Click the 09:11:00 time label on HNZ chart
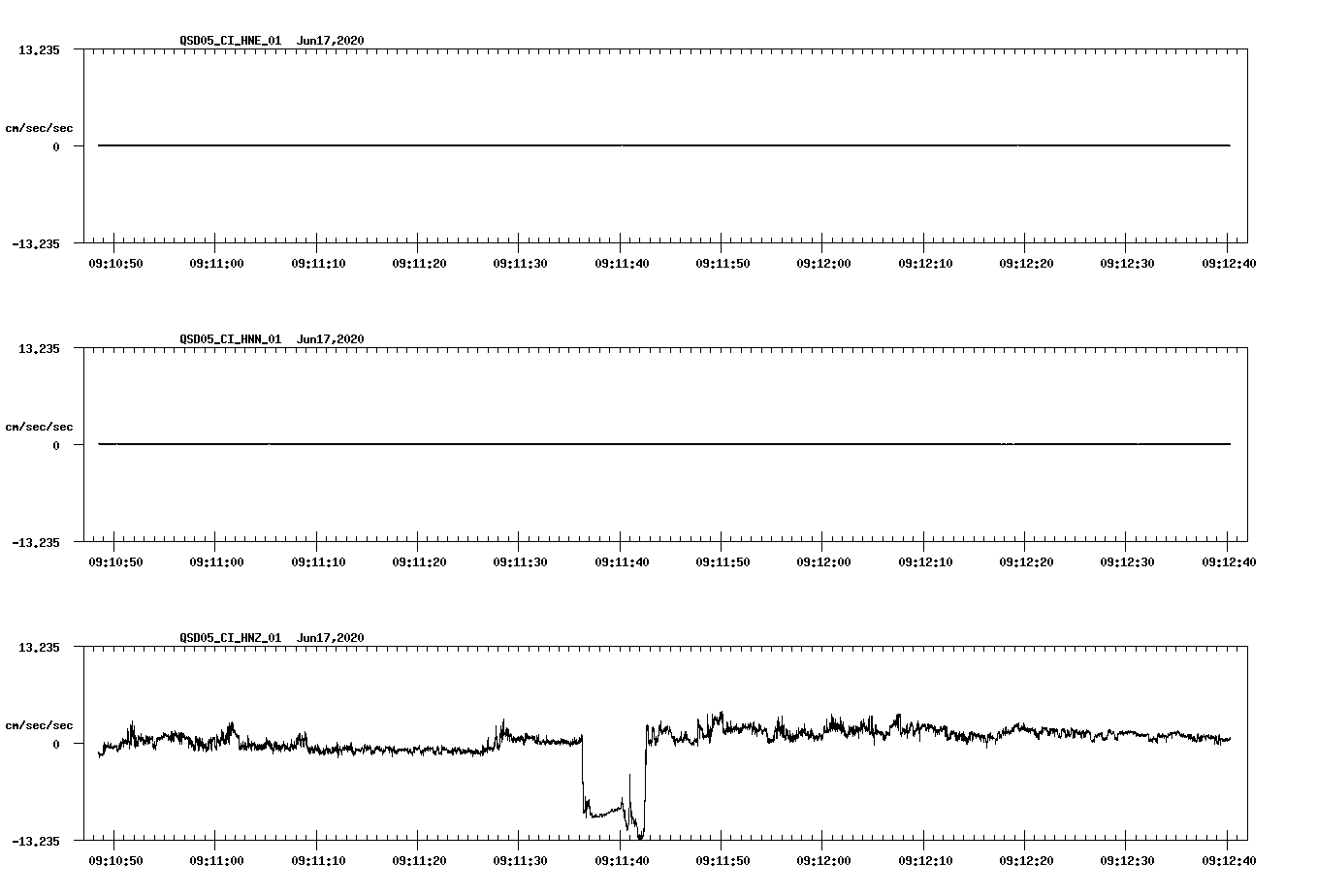 coord(216,860)
